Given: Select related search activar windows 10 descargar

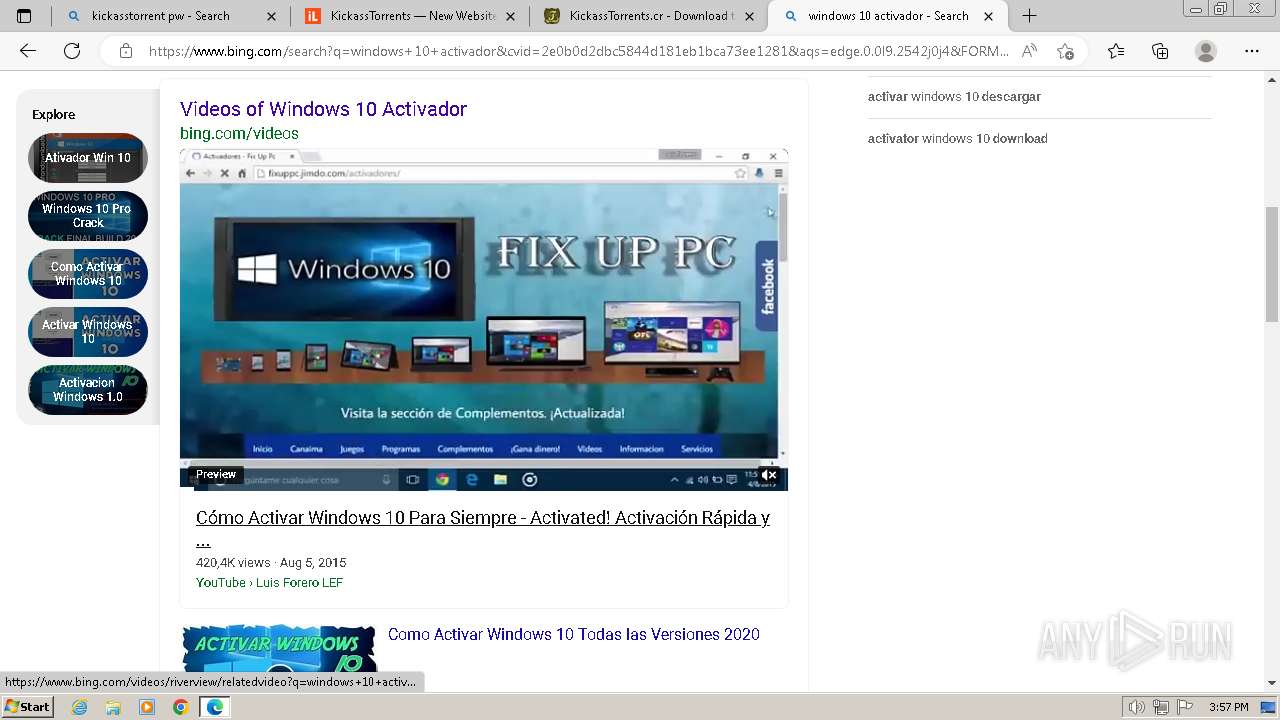Looking at the screenshot, I should pyautogui.click(x=954, y=97).
